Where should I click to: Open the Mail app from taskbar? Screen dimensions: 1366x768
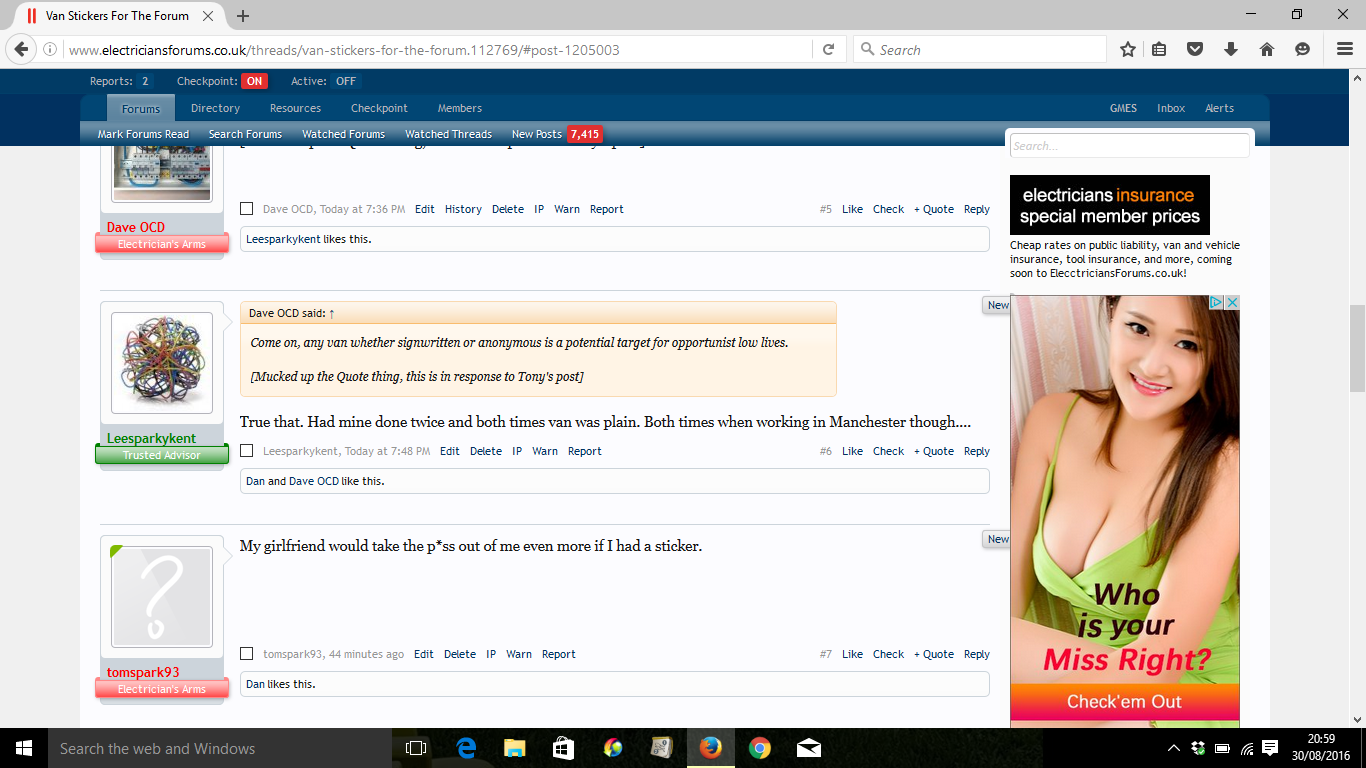[x=809, y=748]
